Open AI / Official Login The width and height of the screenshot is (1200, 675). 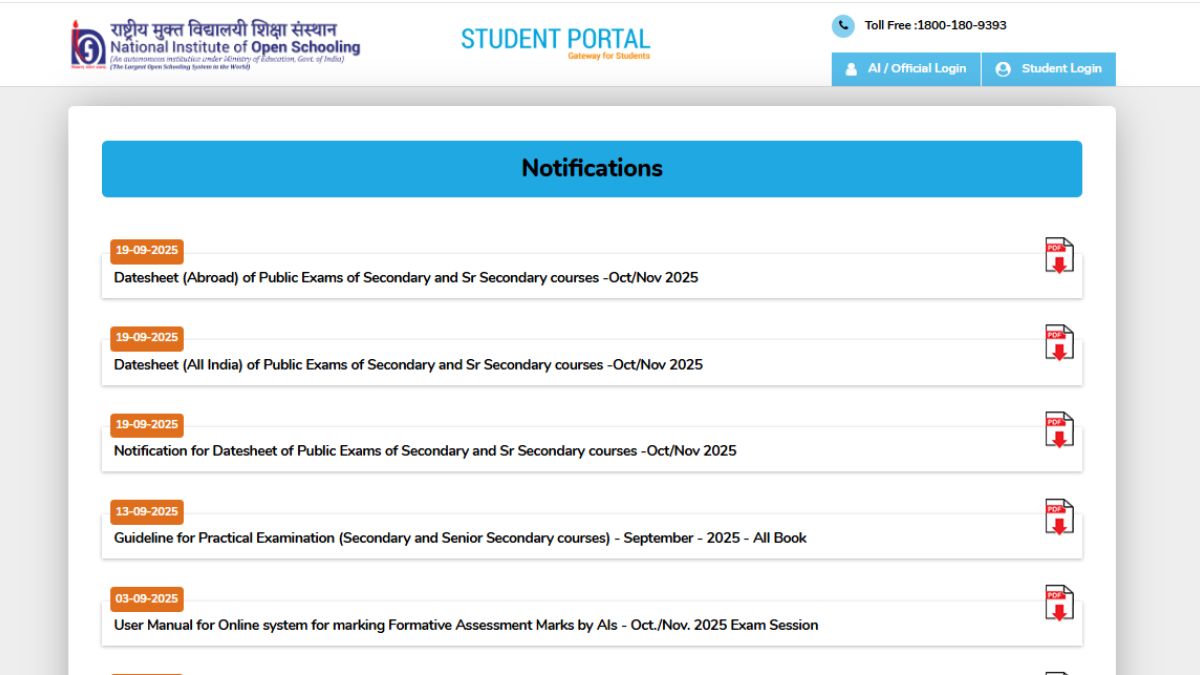pos(906,69)
